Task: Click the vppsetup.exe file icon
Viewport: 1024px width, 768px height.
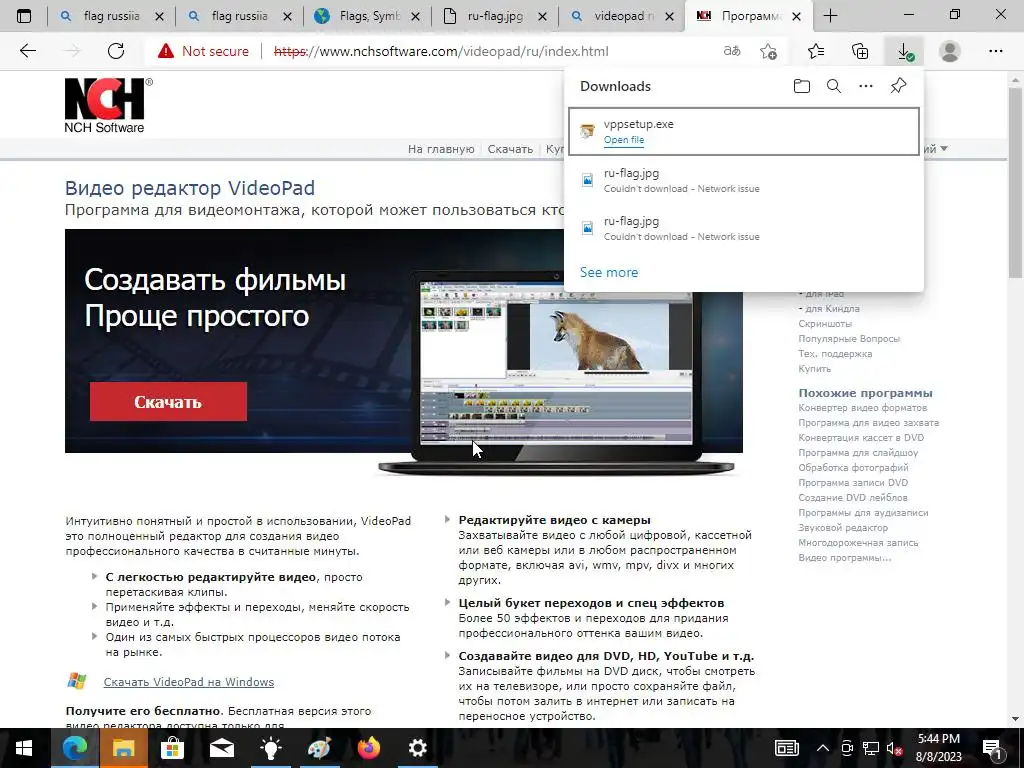Action: (588, 131)
